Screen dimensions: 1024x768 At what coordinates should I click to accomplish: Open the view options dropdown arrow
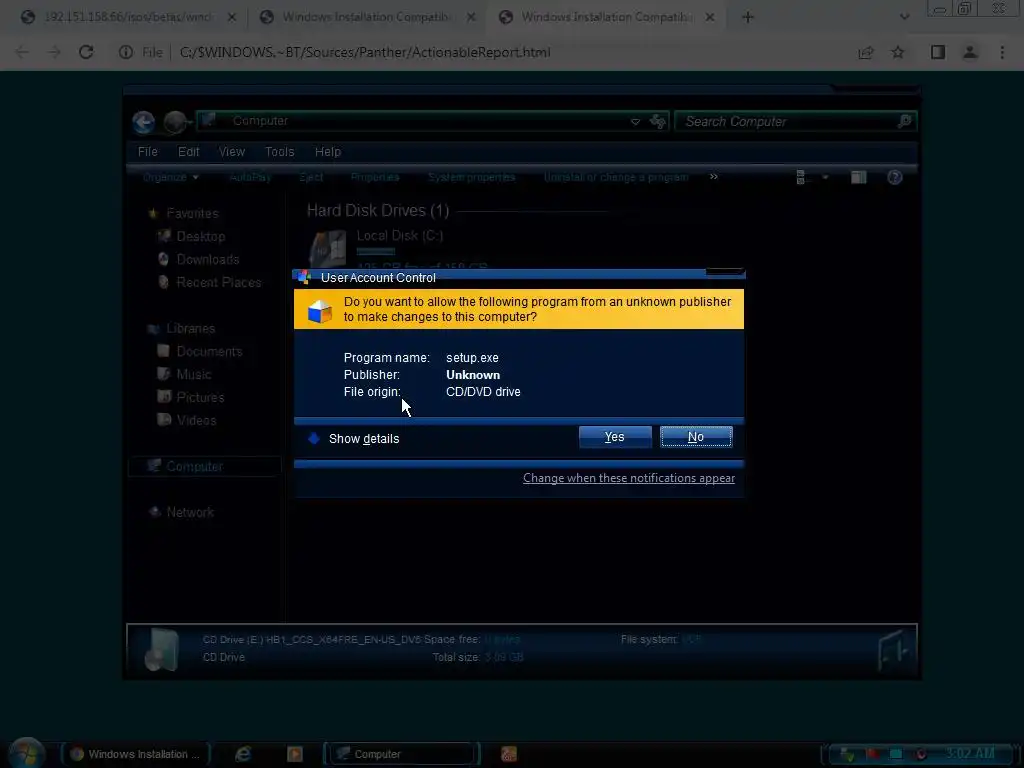tap(825, 177)
